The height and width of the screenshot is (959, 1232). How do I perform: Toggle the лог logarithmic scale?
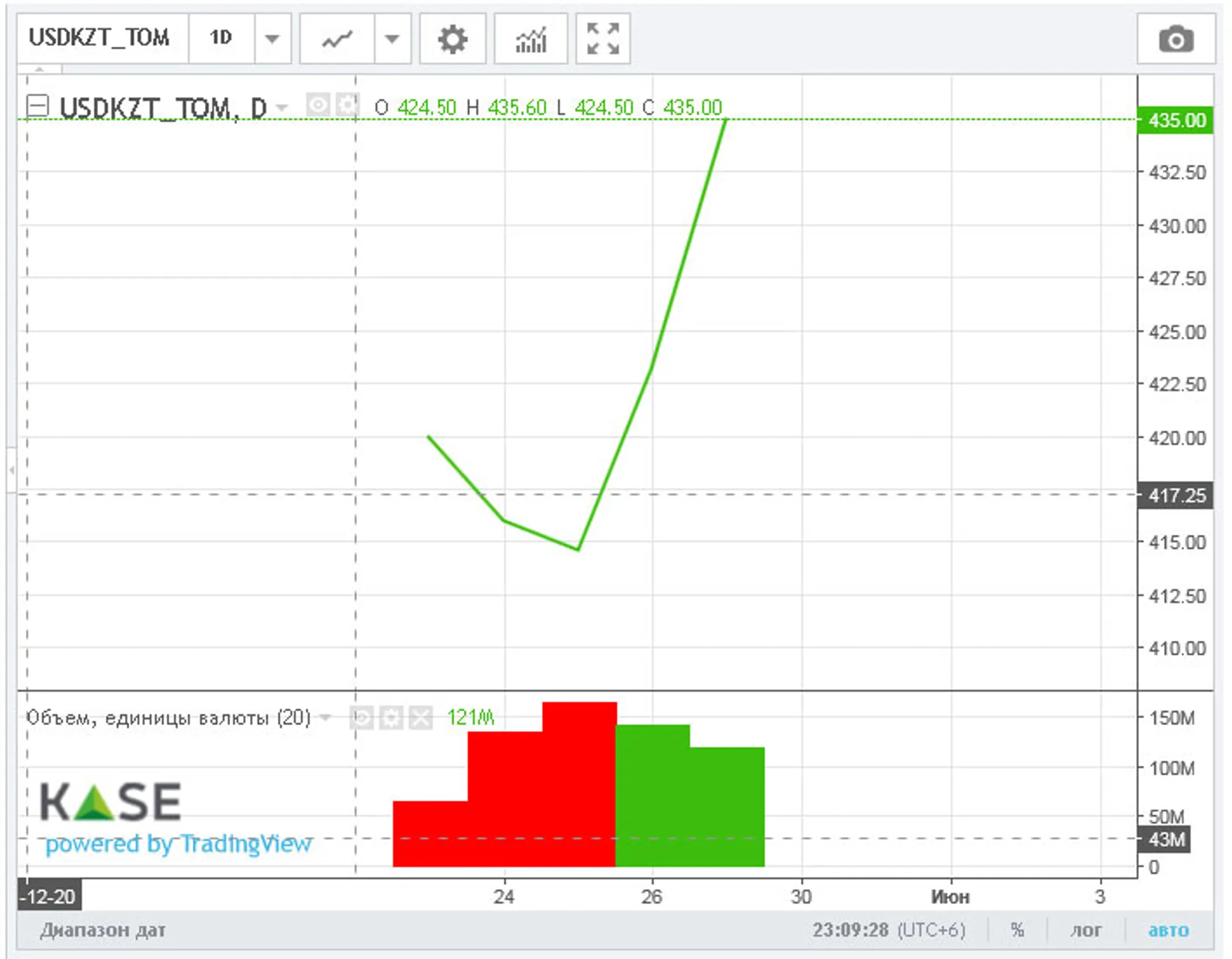1085,930
